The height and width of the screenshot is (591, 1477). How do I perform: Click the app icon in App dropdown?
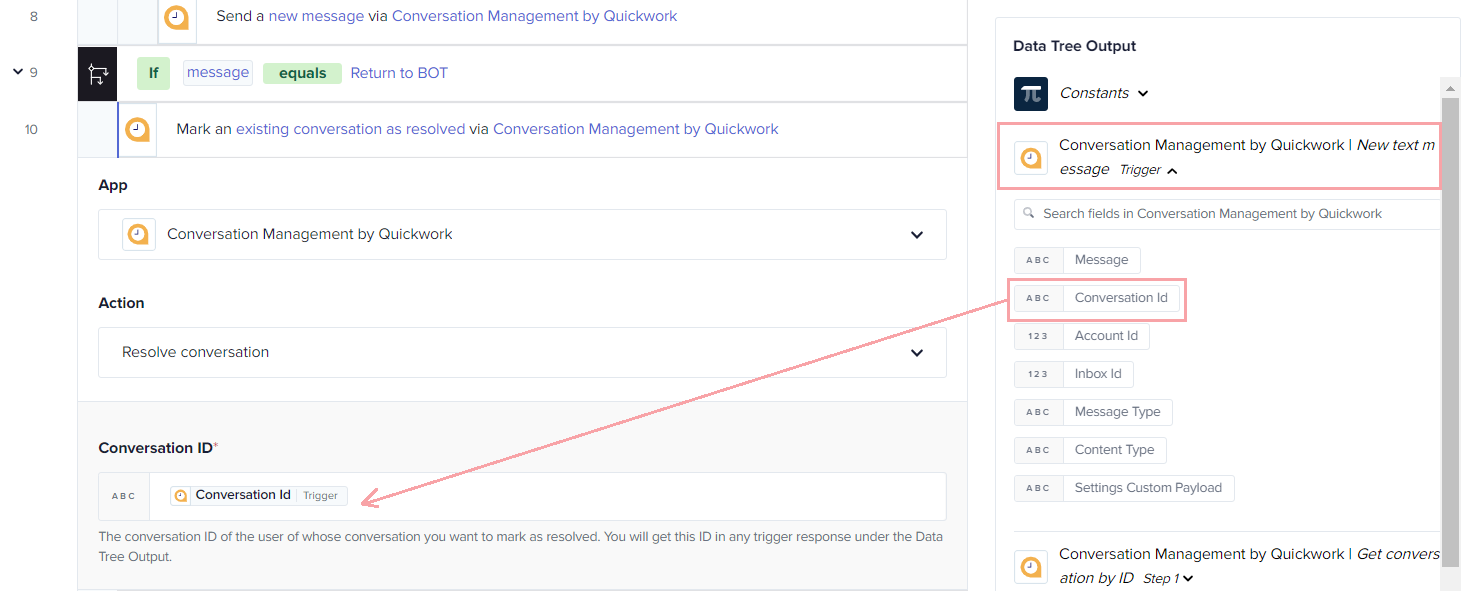coord(138,234)
